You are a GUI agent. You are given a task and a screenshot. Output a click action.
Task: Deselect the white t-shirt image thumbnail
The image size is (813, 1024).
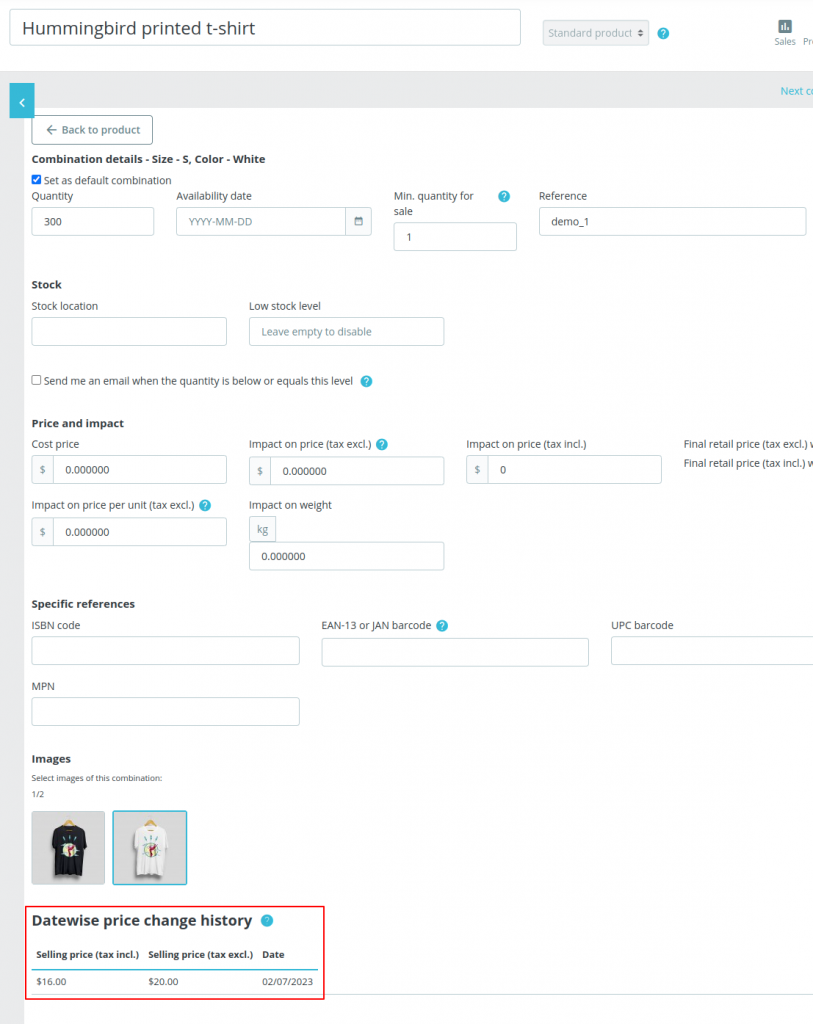tap(150, 848)
